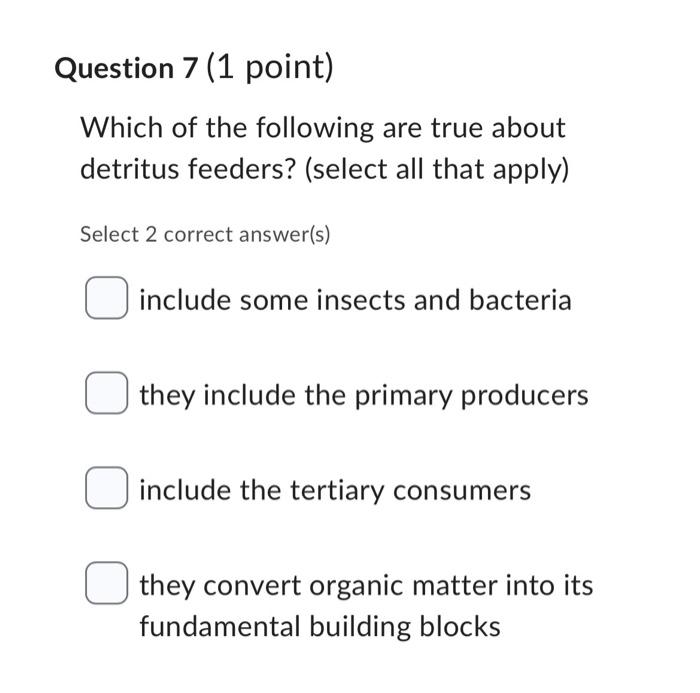Click the "include some insects and bacteria" label
Image resolution: width=700 pixels, height=693 pixels.
(355, 300)
